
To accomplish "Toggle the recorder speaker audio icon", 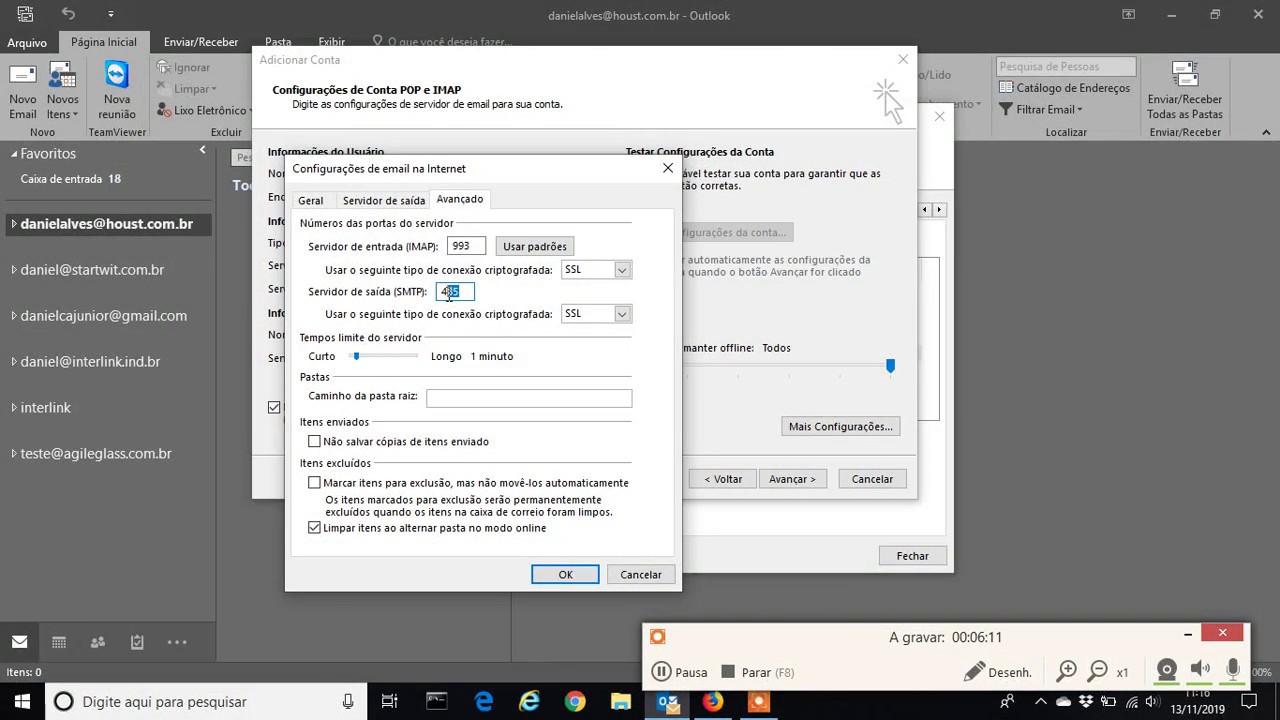I will coord(1200,671).
